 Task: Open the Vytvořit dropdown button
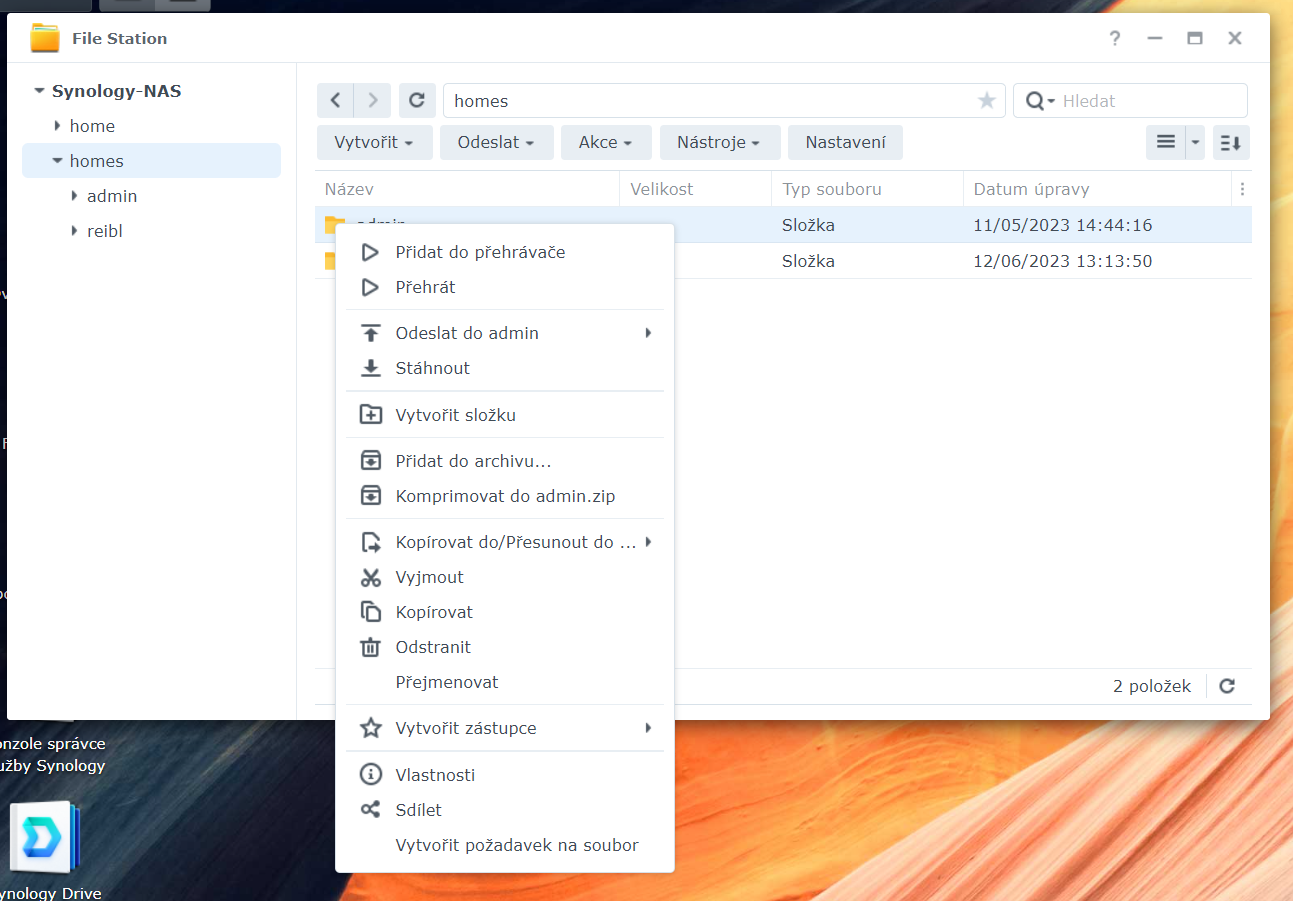tap(374, 142)
